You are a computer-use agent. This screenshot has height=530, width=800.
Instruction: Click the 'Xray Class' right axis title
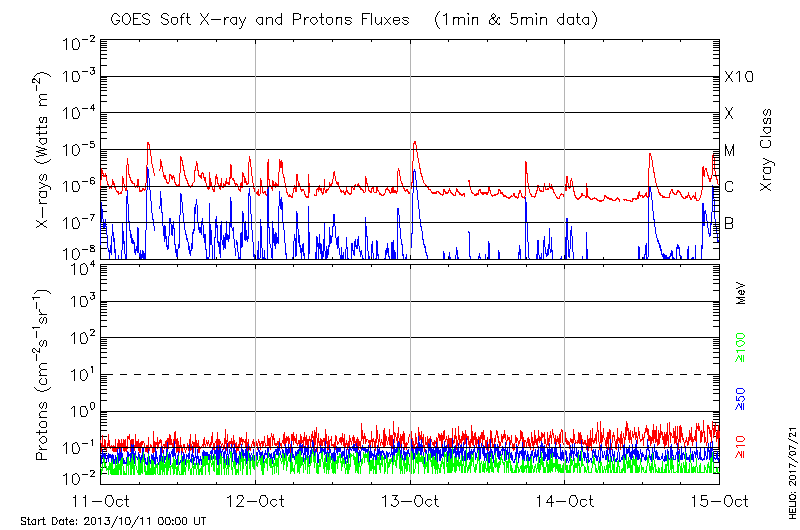[x=767, y=150]
